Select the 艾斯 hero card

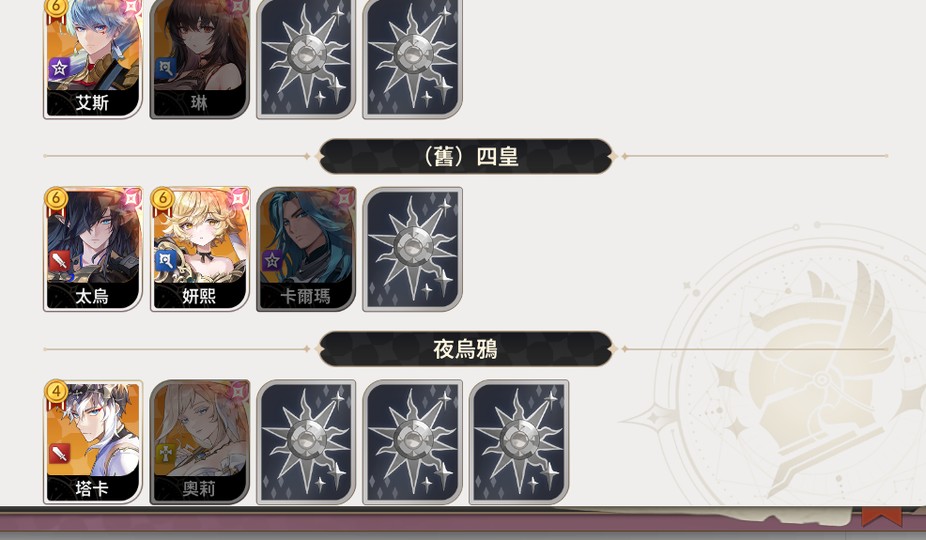(93, 58)
